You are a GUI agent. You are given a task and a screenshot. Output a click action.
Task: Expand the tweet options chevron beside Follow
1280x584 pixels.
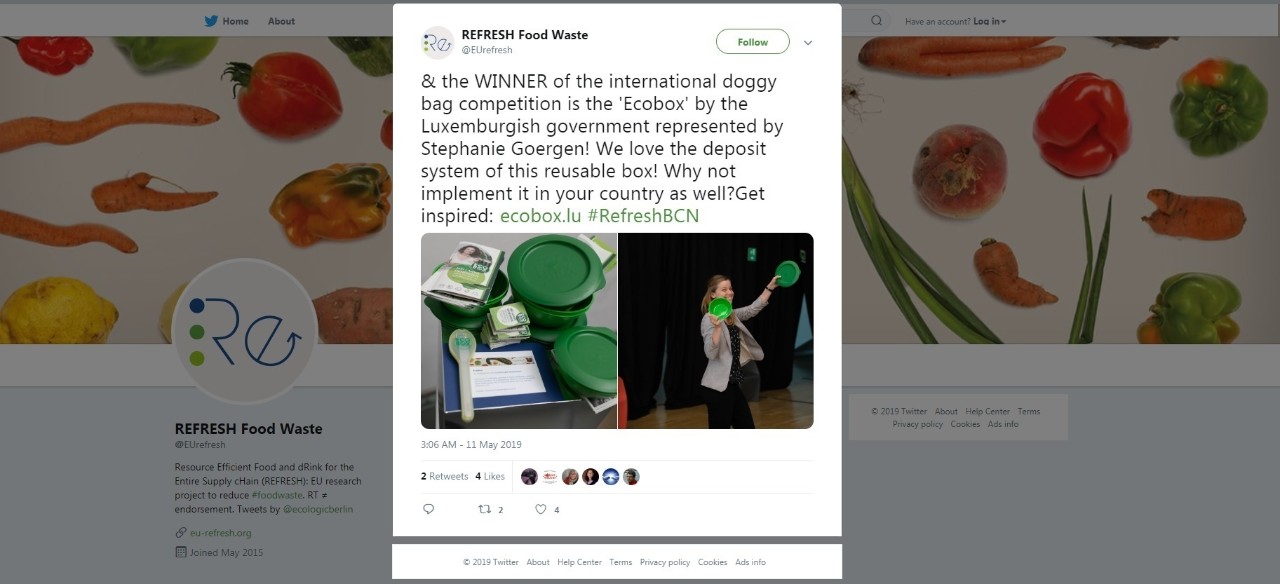tap(808, 43)
